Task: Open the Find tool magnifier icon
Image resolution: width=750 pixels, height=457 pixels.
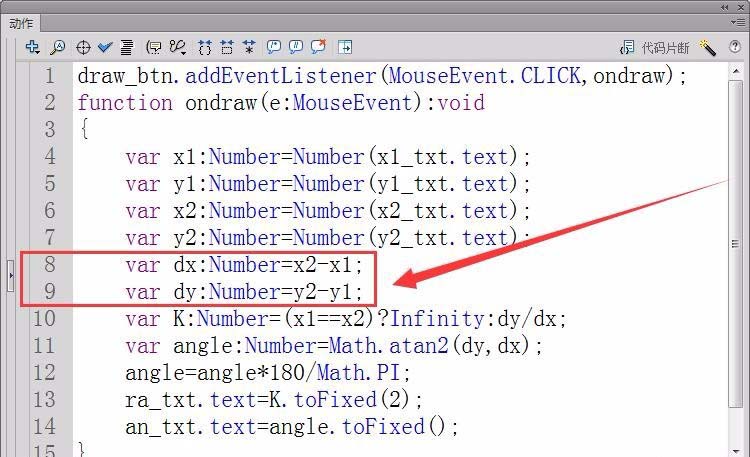Action: pos(58,47)
